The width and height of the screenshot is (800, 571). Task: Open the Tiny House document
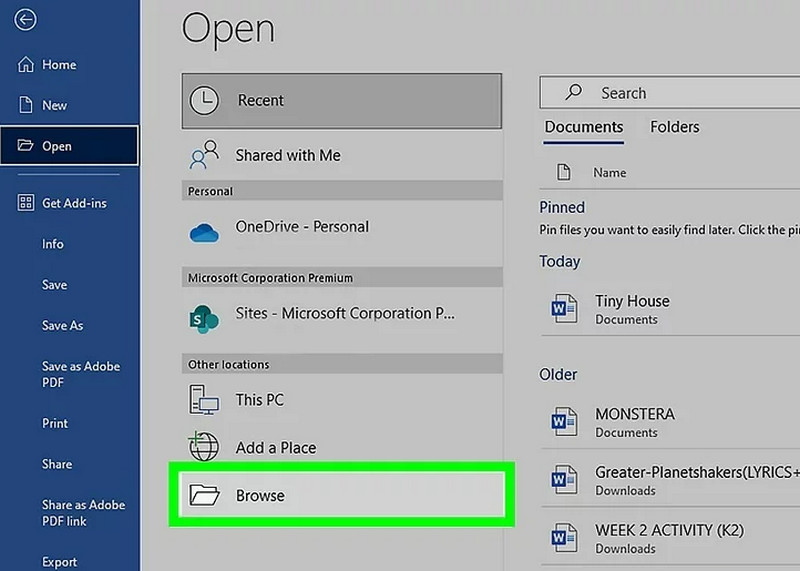tap(632, 301)
